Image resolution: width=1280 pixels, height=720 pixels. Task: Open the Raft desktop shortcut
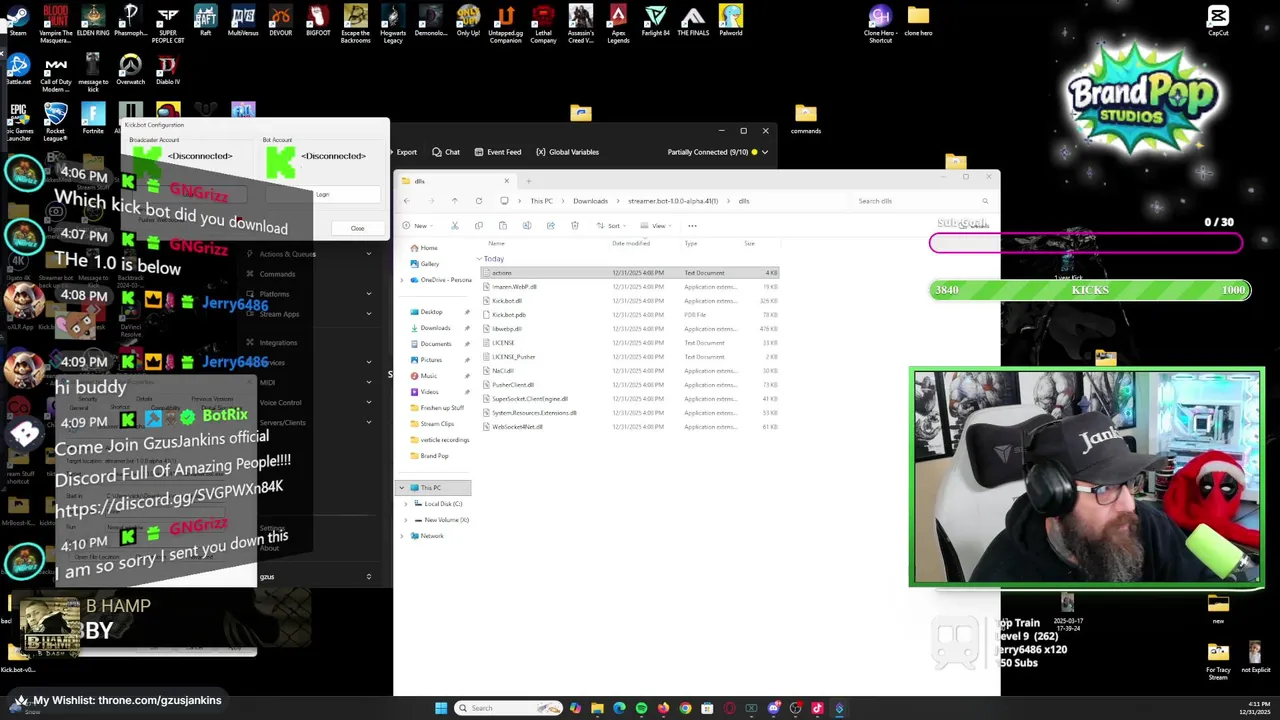pos(205,21)
